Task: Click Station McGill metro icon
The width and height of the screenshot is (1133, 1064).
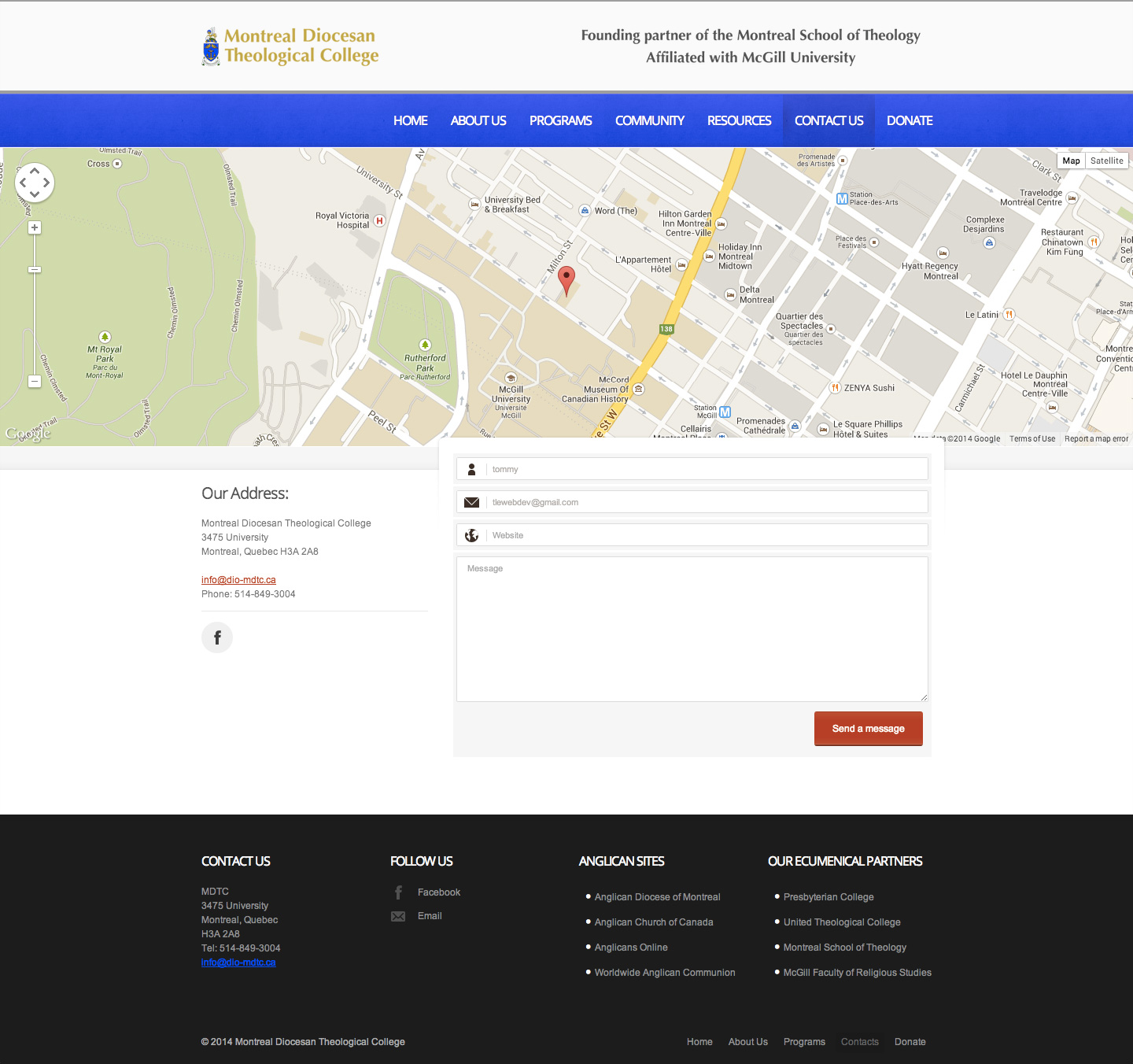Action: (x=725, y=412)
